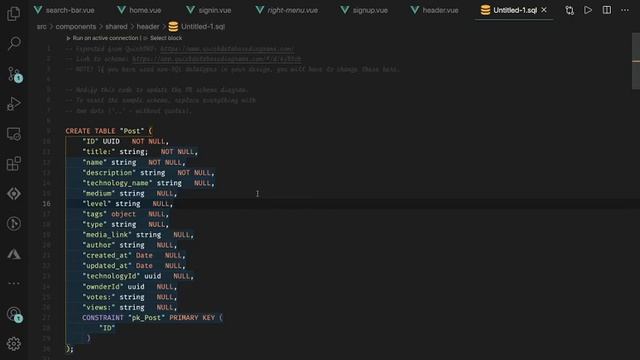
Task: Open the Explorer view in activity bar
Action: pos(13,14)
